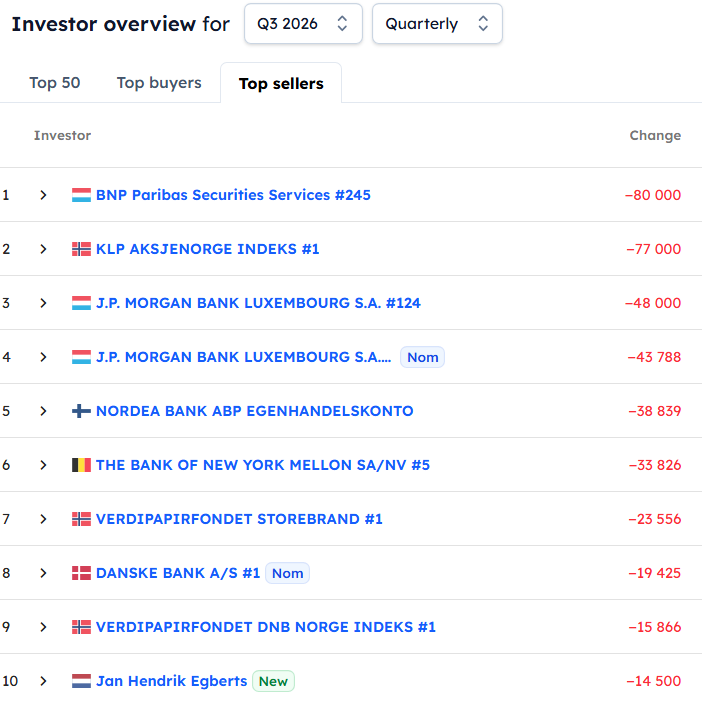The height and width of the screenshot is (701, 702).
Task: Open VERDIPAPIRFONDET STOREBRAND #1 link
Action: point(239,519)
